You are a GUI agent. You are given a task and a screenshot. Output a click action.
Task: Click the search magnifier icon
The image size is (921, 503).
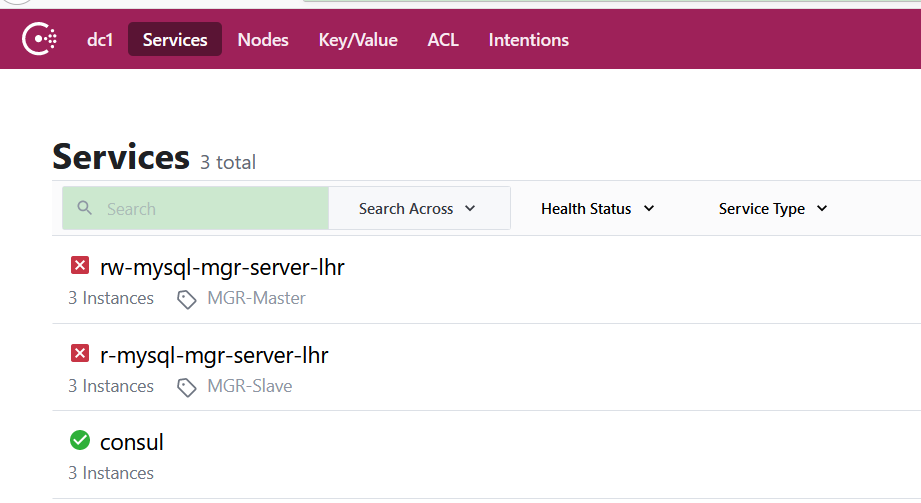(x=84, y=209)
